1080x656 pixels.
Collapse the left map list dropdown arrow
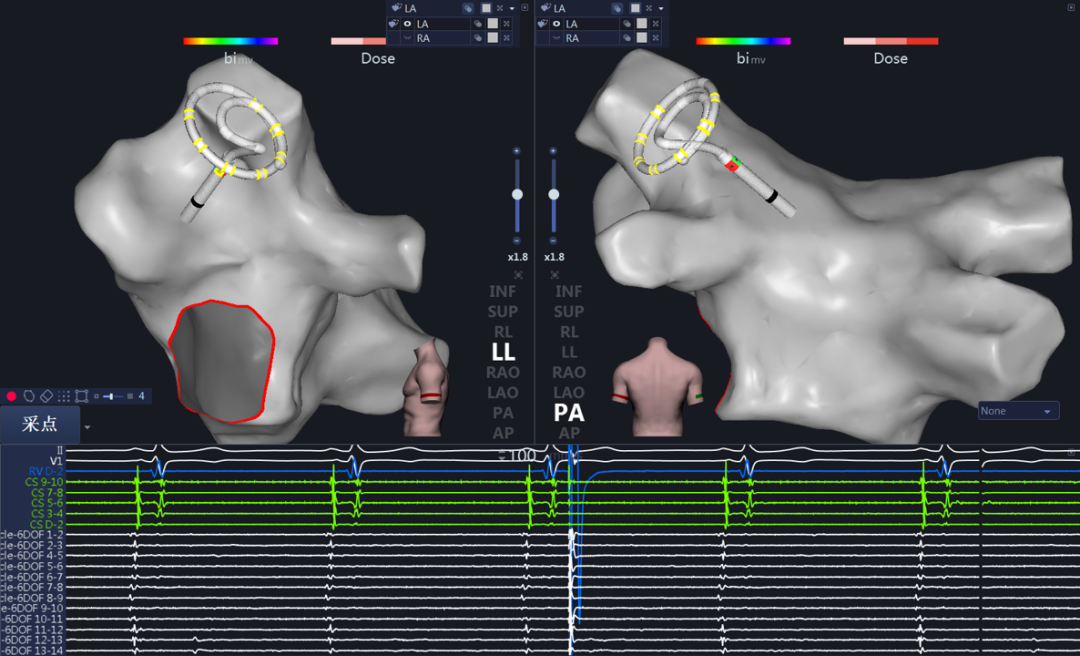pos(512,9)
